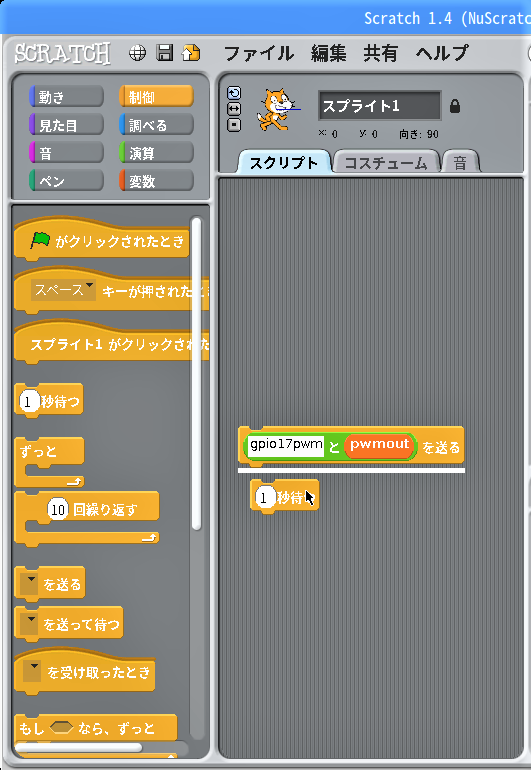Select the 音 block category

66,153
